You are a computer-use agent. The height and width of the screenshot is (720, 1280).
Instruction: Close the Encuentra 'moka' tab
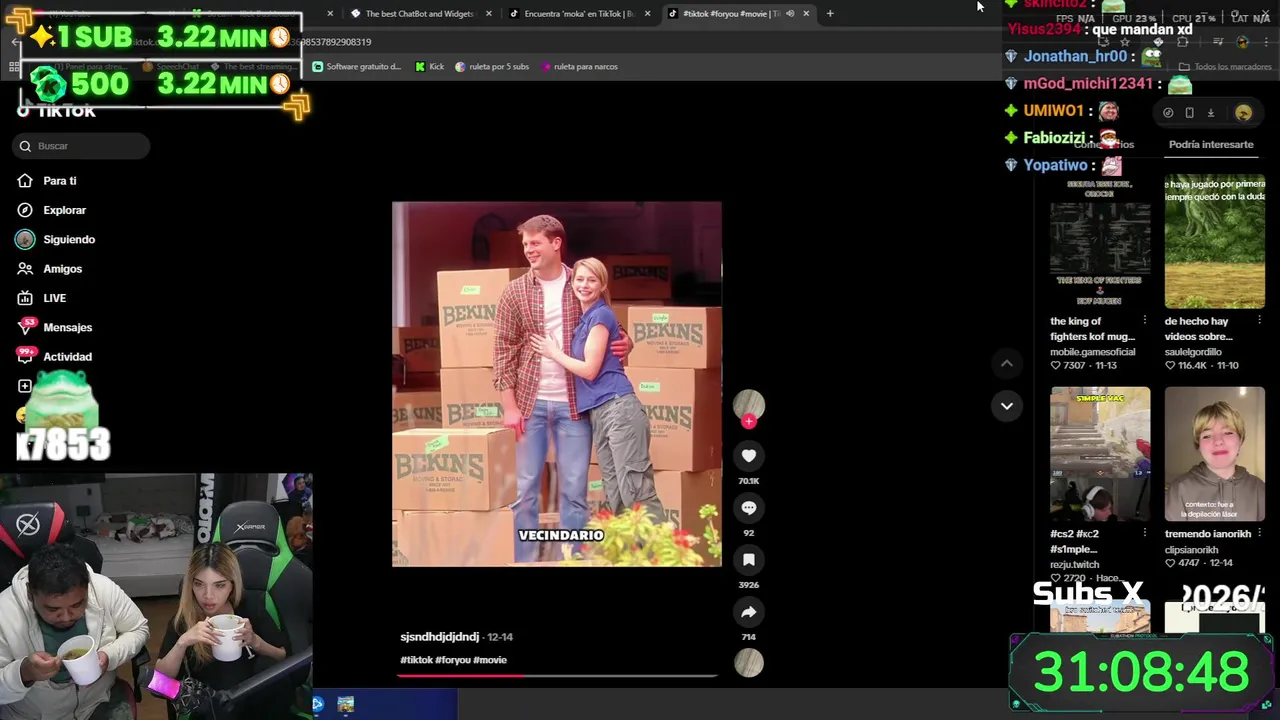click(647, 14)
